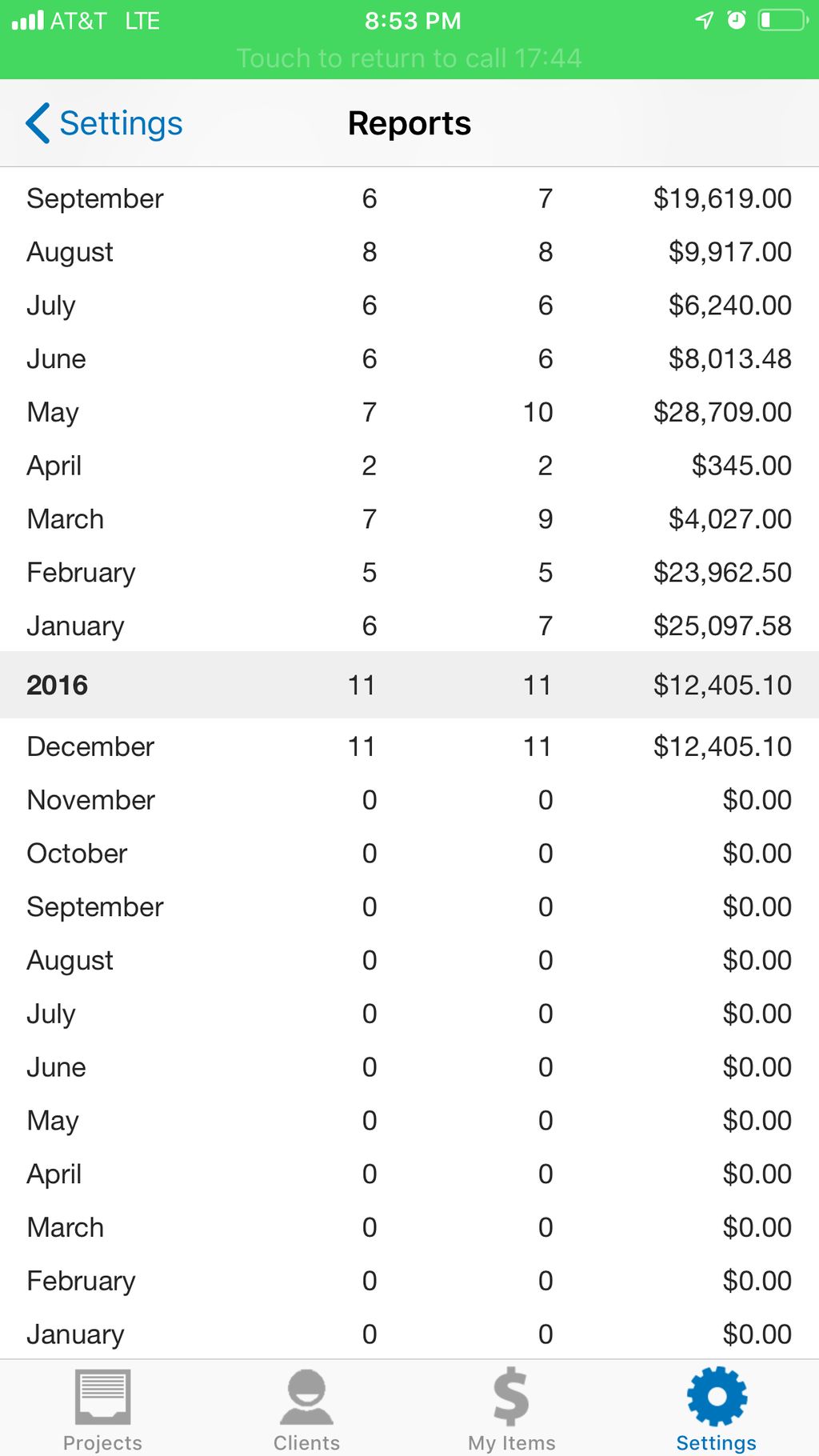Tap the location arrow status icon
Screen dimensions: 819x1456
click(x=704, y=20)
